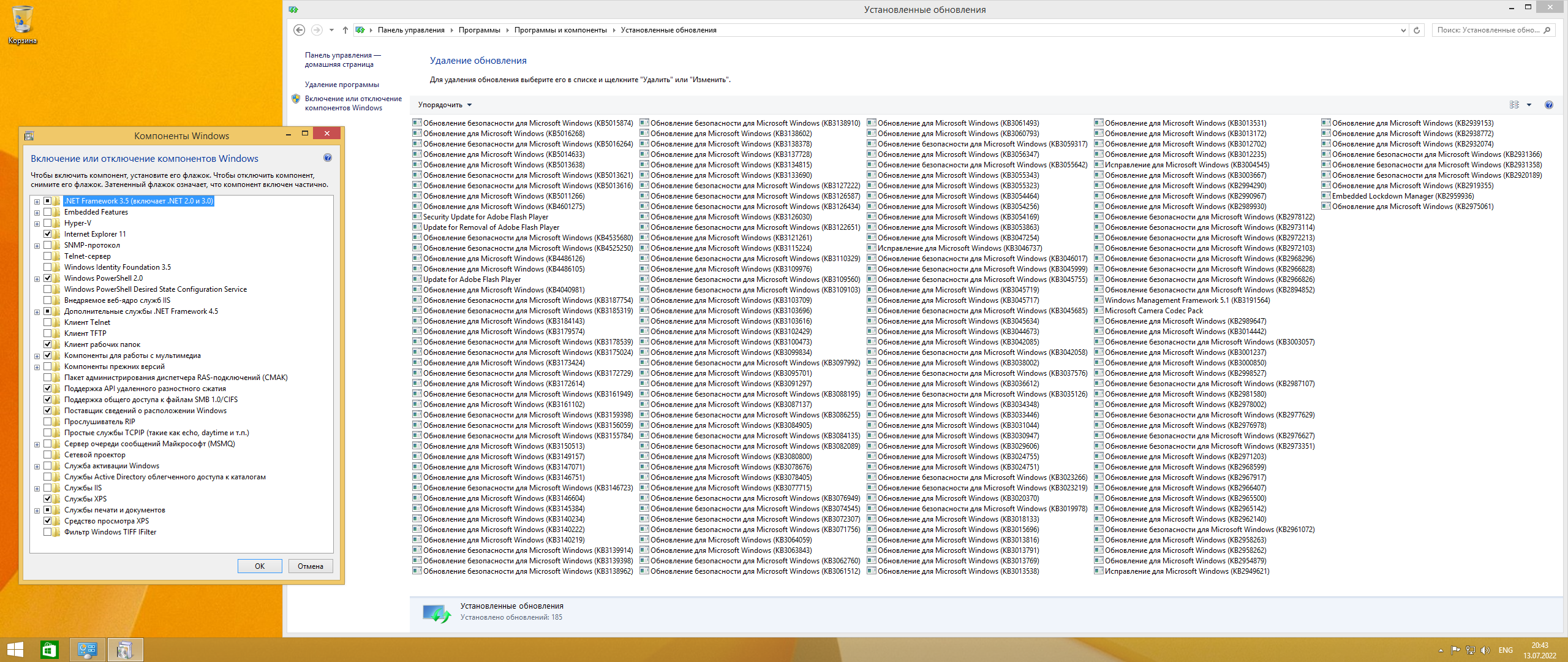Screen dimensions: 1568x662
Task: Uncheck Поддержка общего доступа к файлам SMB 1.0/CIFS
Action: tap(47, 400)
